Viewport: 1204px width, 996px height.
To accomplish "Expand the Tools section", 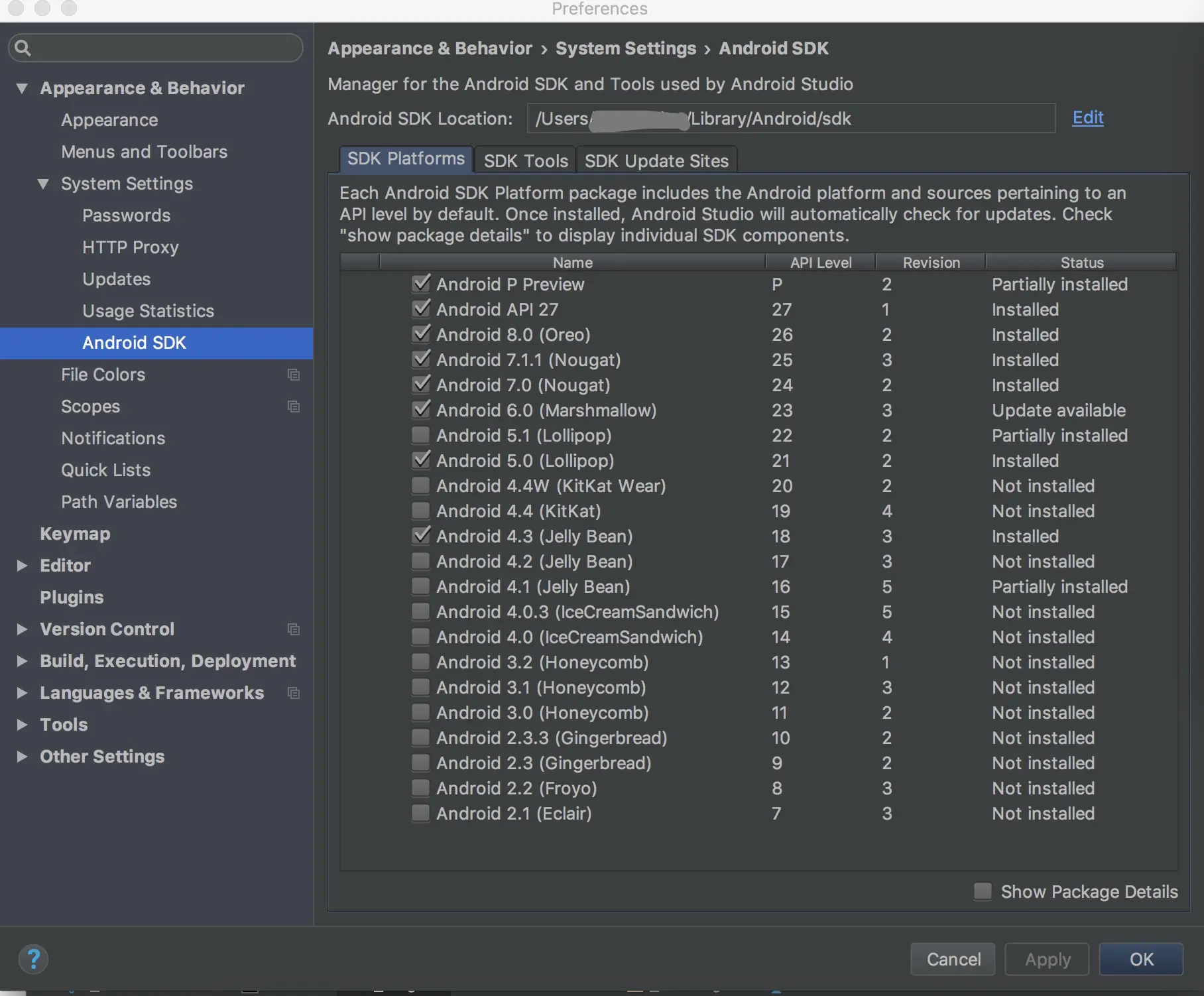I will tap(22, 725).
